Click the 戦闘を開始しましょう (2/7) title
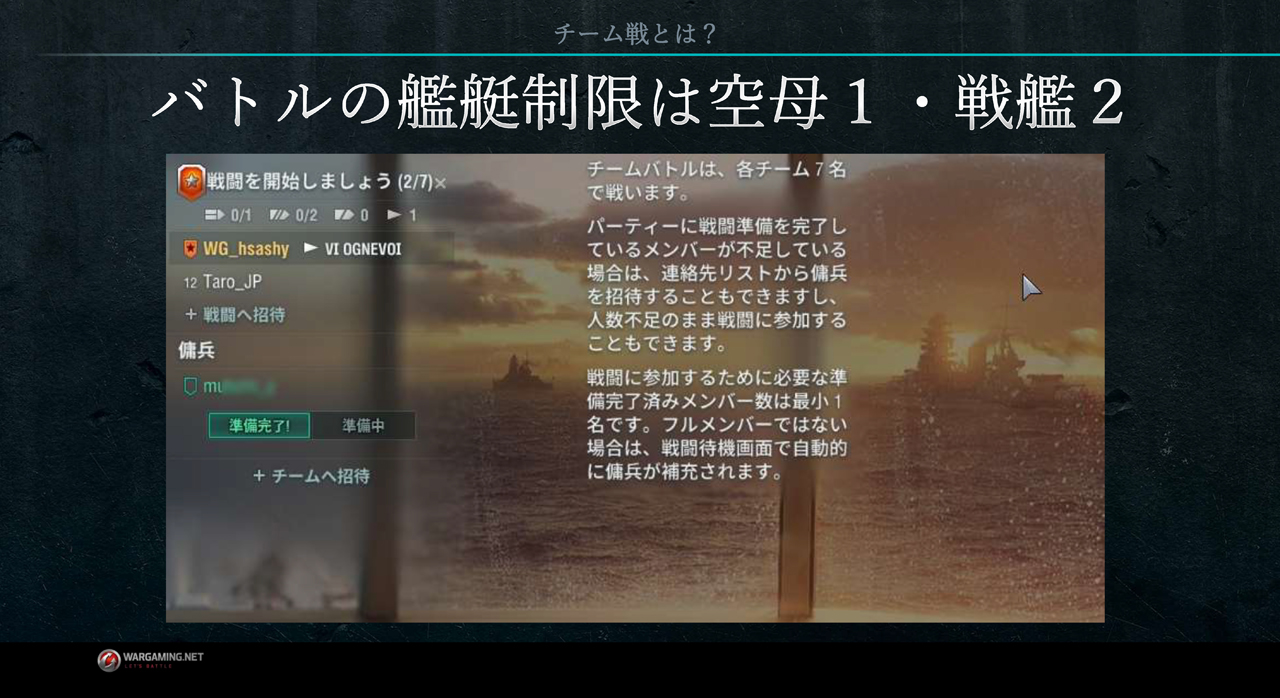 pos(320,183)
